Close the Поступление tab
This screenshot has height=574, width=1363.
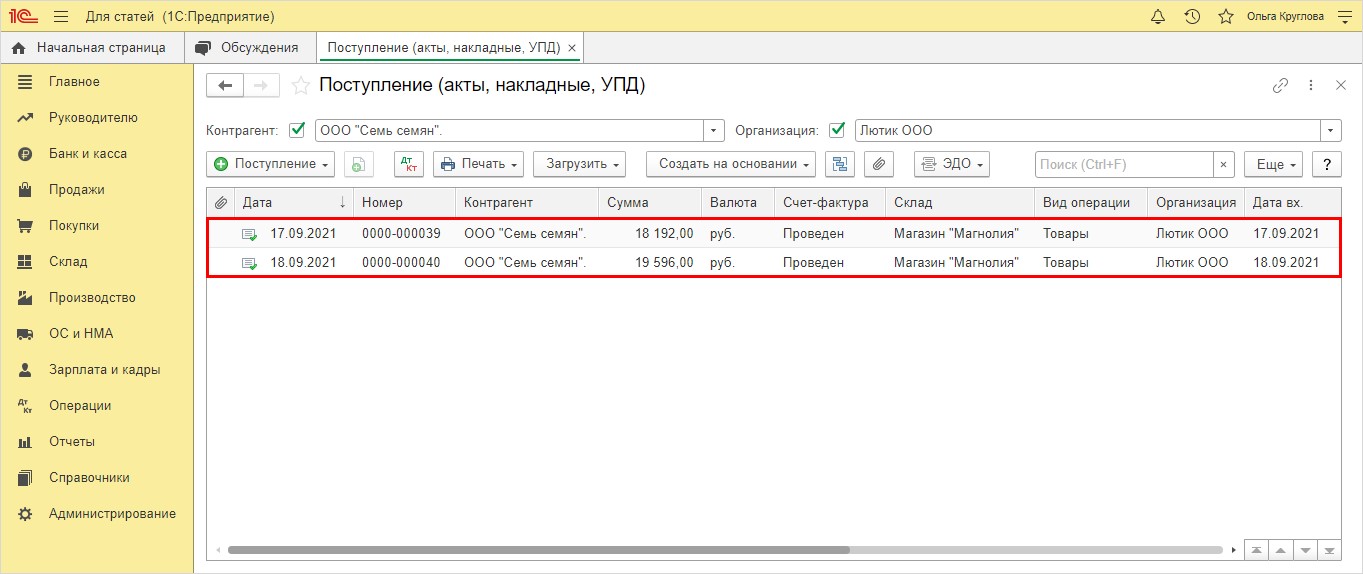tap(571, 48)
